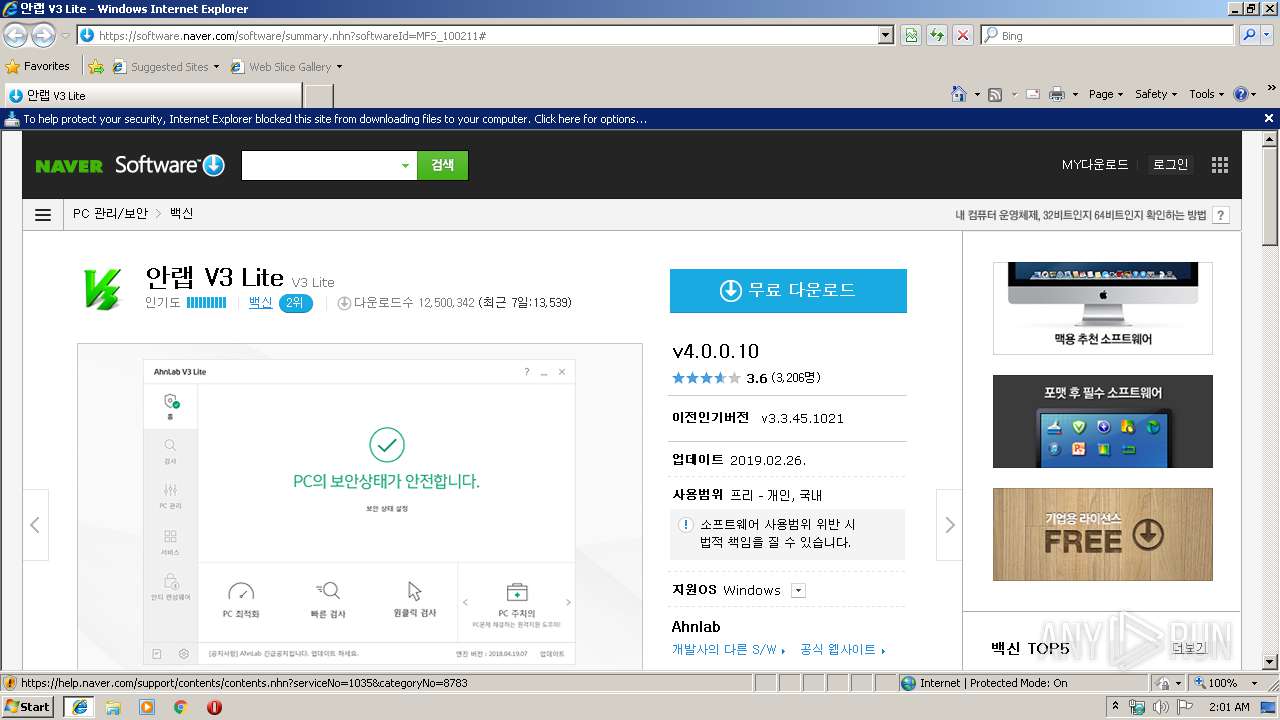
Task: Open the hamburger category menu
Action: pos(43,215)
